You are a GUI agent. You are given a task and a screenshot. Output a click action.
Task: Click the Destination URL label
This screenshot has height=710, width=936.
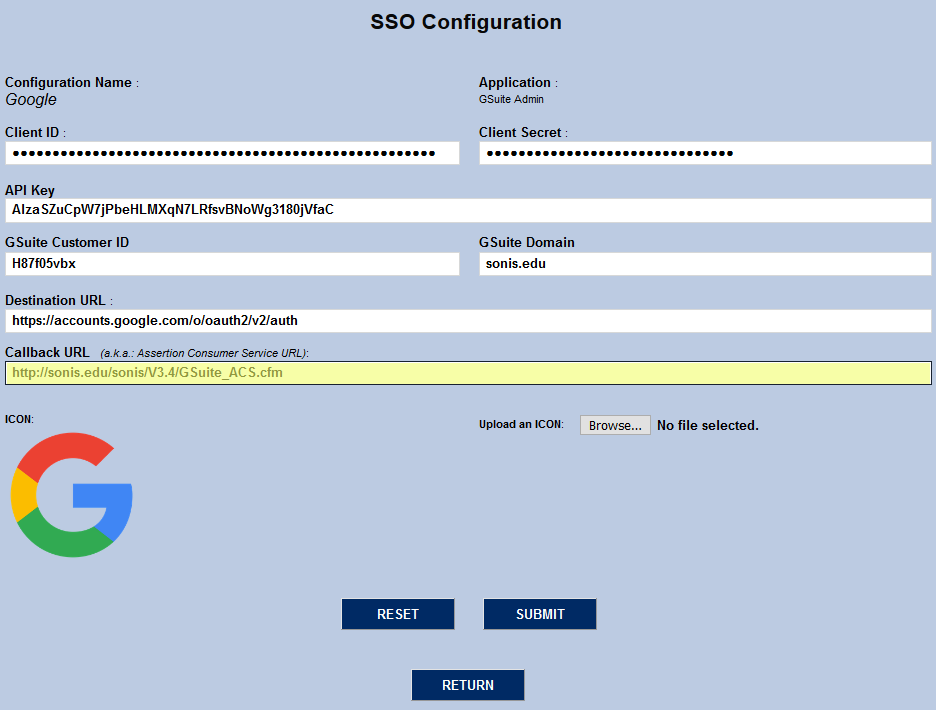[x=55, y=300]
